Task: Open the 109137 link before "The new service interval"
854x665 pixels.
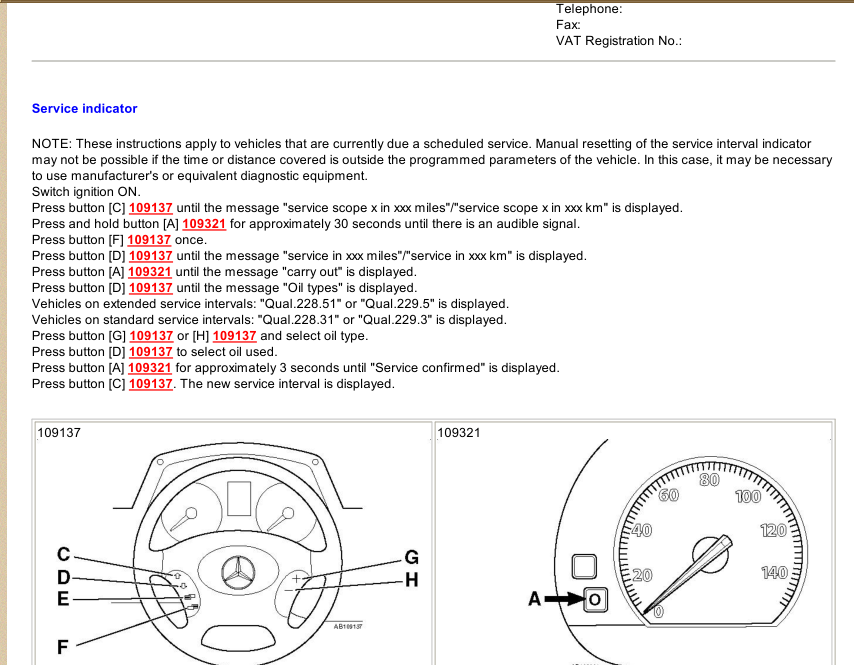Action: (151, 384)
